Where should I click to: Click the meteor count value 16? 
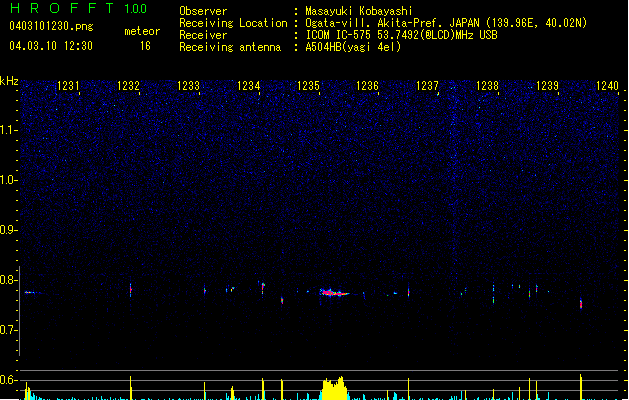pyautogui.click(x=145, y=46)
